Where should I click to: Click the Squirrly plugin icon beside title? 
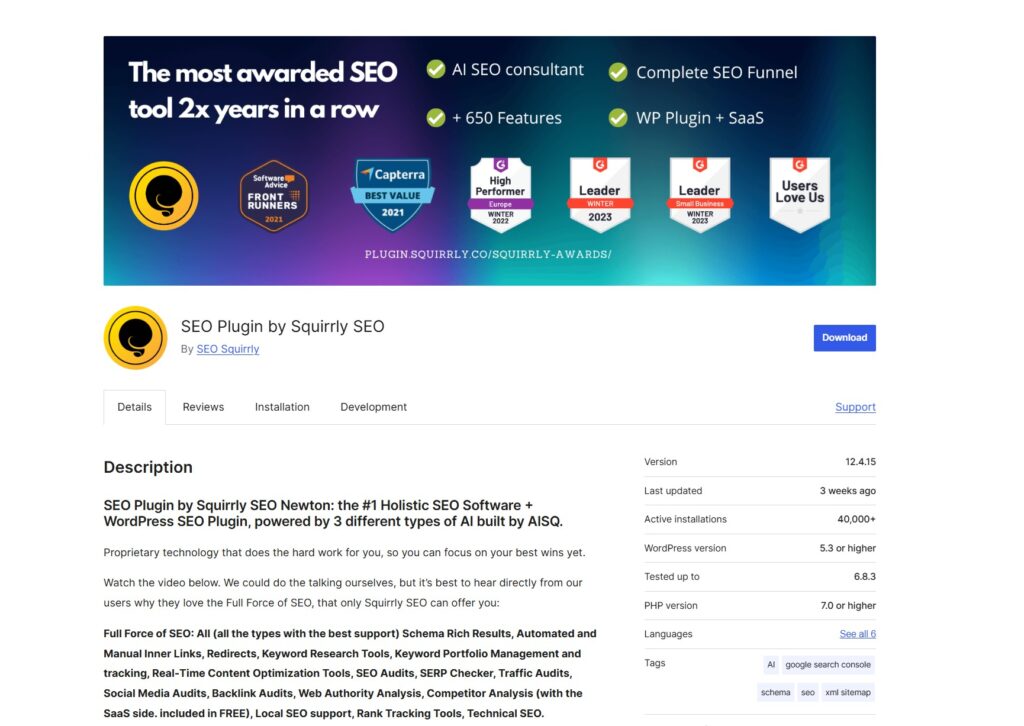[135, 338]
